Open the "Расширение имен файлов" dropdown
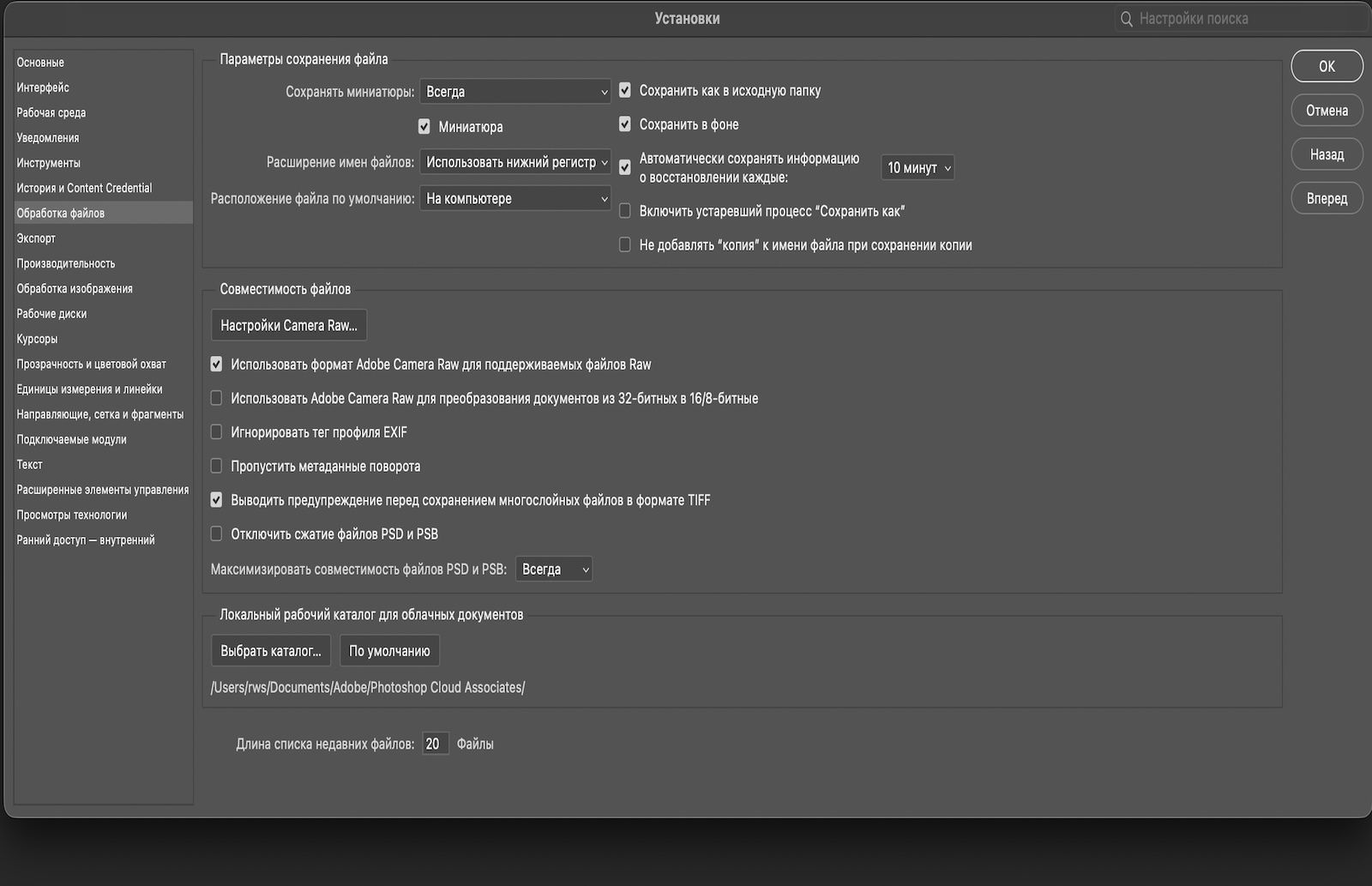 [514, 162]
